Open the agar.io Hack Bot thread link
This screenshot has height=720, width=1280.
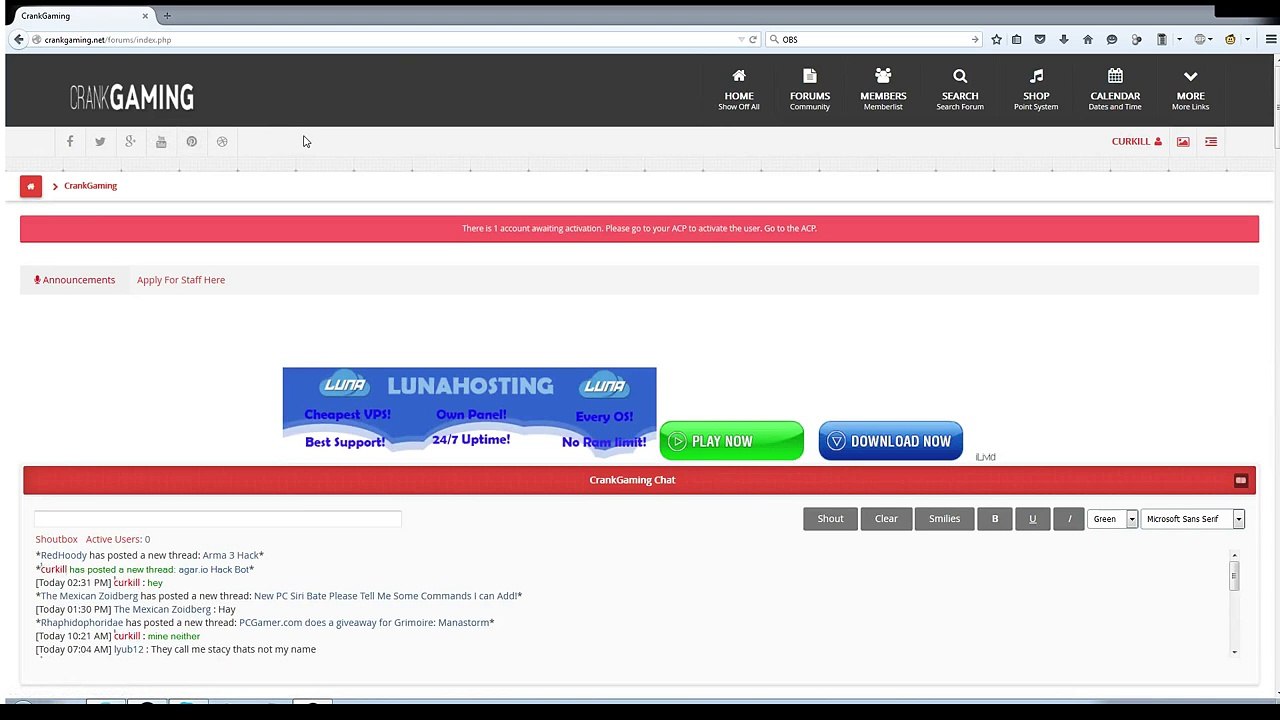[x=214, y=570]
